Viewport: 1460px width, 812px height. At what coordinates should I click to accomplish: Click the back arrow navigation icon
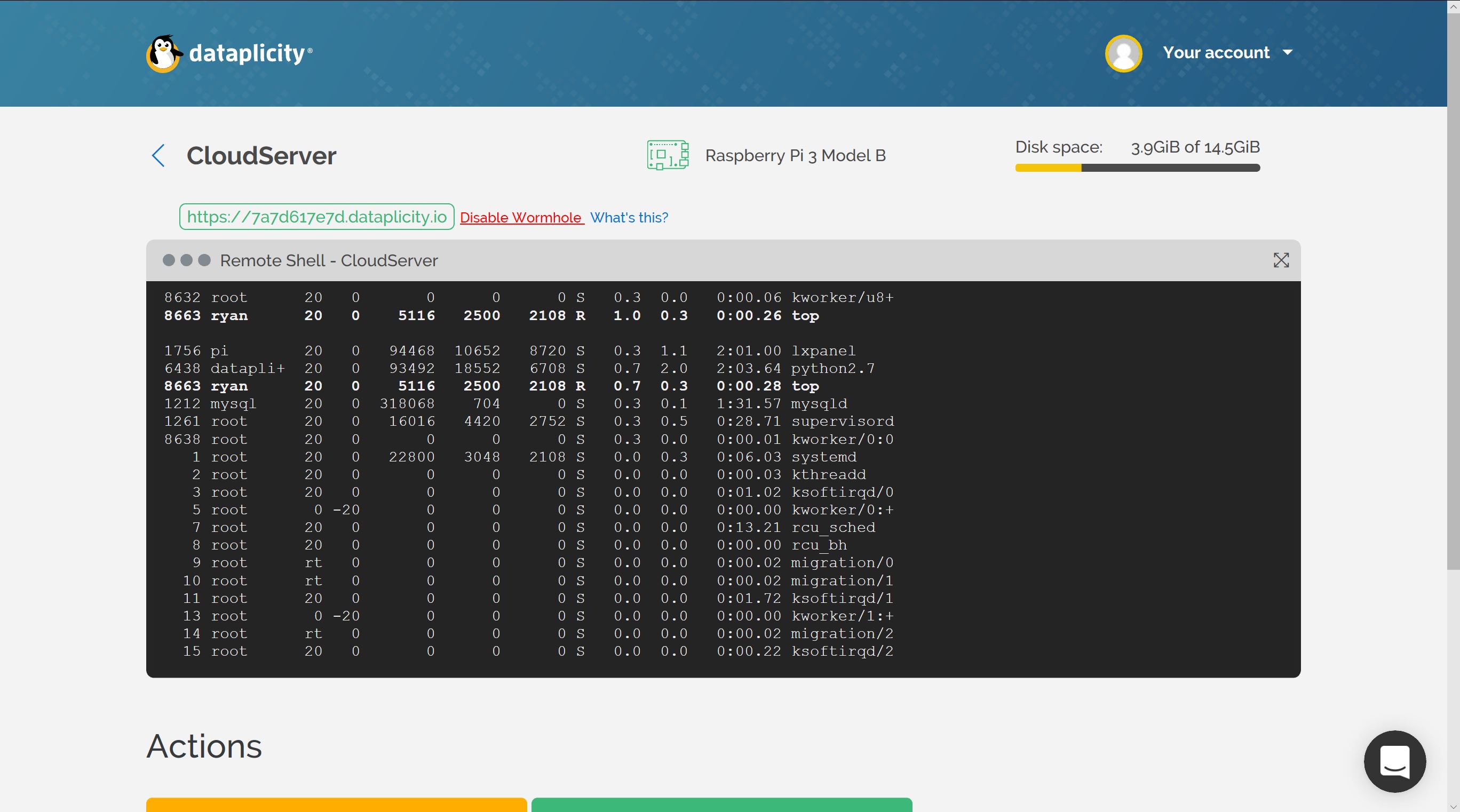[x=159, y=155]
